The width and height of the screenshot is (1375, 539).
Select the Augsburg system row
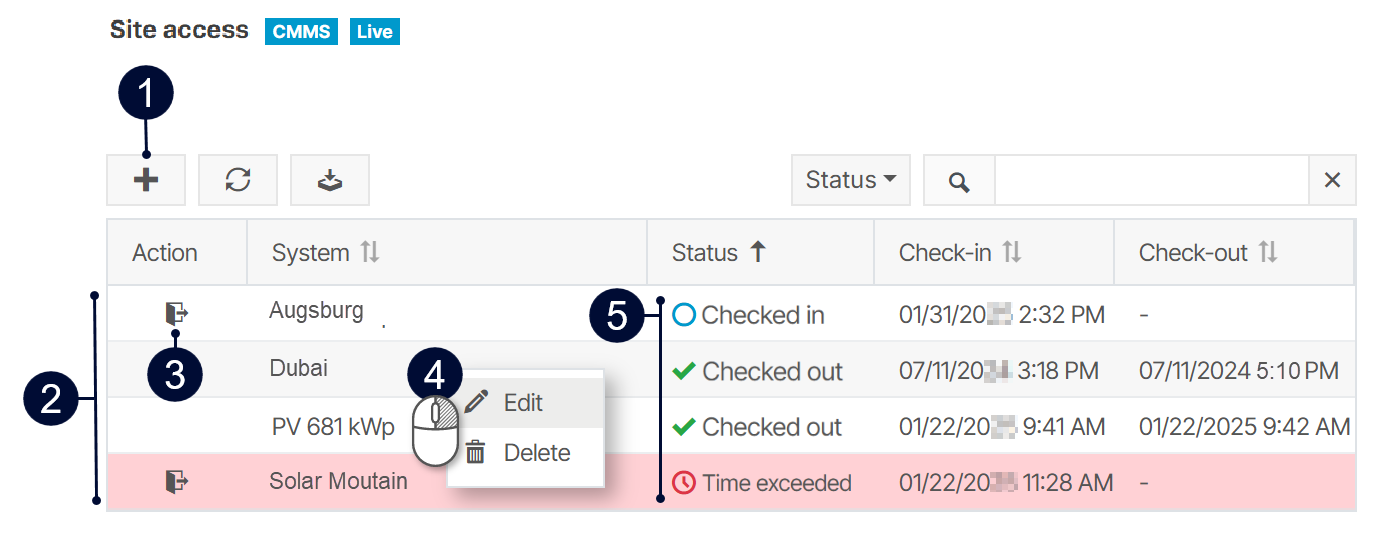pos(731,314)
